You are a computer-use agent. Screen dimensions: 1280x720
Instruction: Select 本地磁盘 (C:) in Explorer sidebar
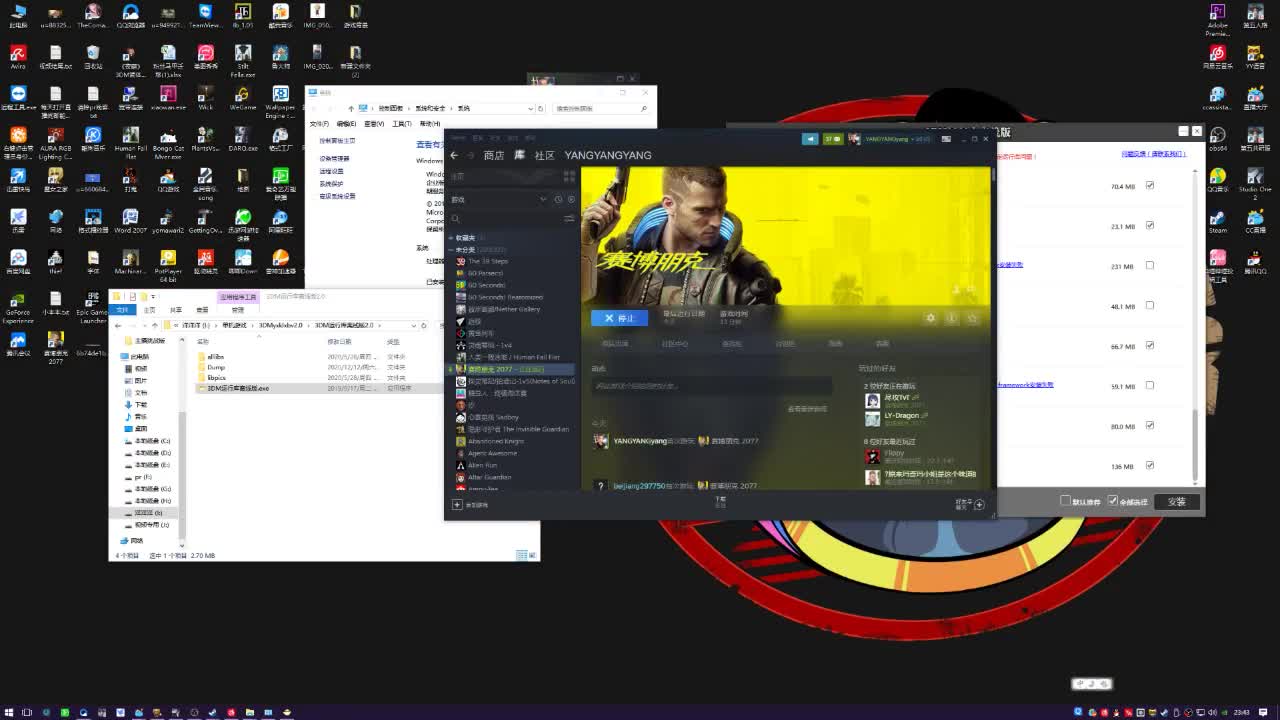click(x=152, y=441)
